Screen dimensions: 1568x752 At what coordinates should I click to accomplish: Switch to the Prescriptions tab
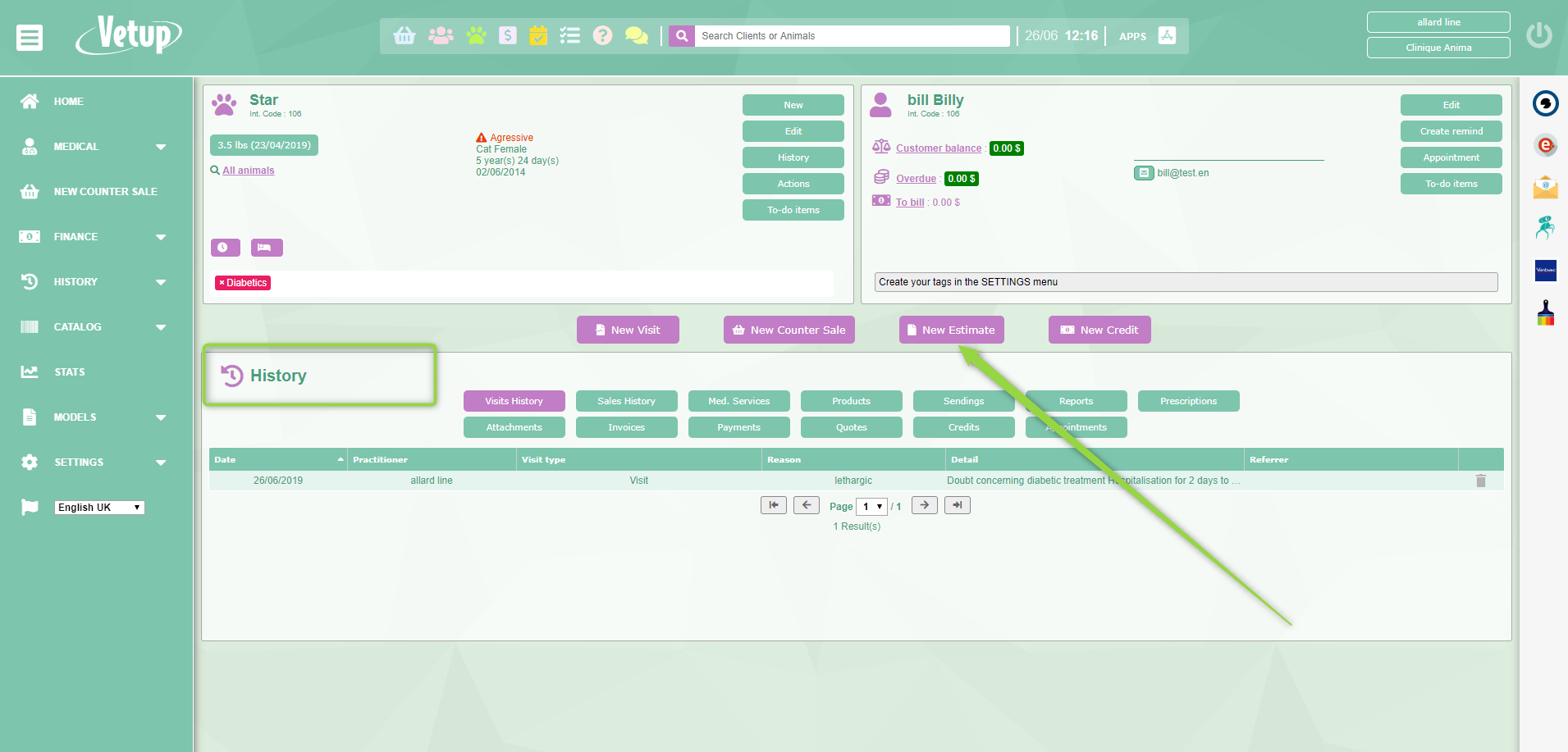[1189, 401]
